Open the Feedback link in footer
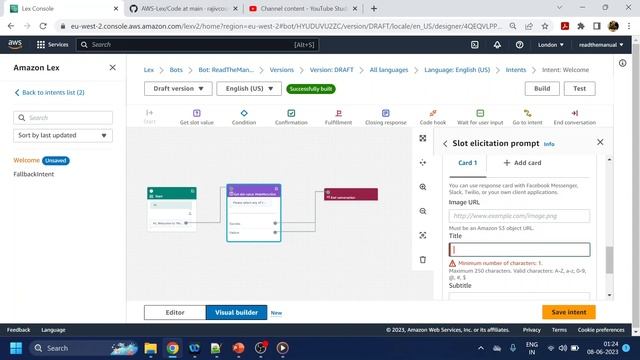Image resolution: width=640 pixels, height=360 pixels. tap(18, 330)
